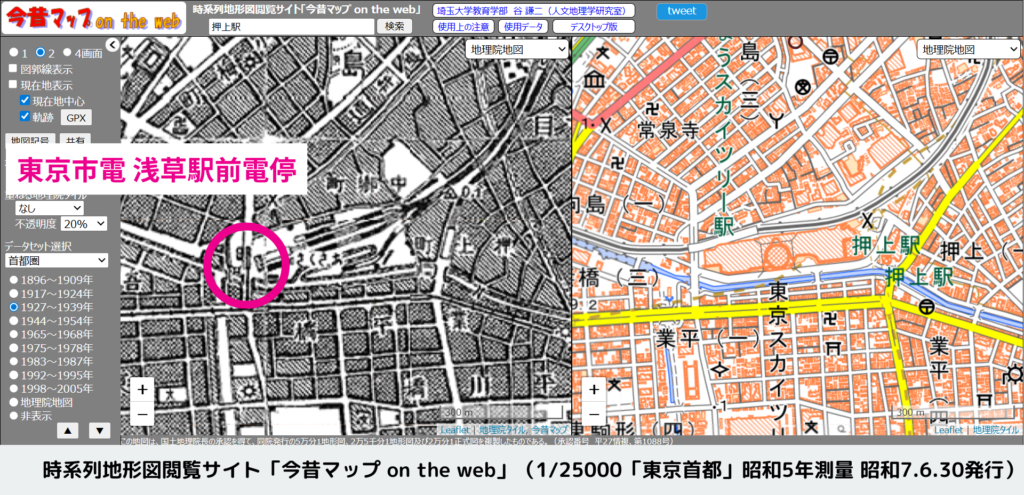Open the 使用上の注意 menu item
1024x495 pixels.
tap(463, 27)
